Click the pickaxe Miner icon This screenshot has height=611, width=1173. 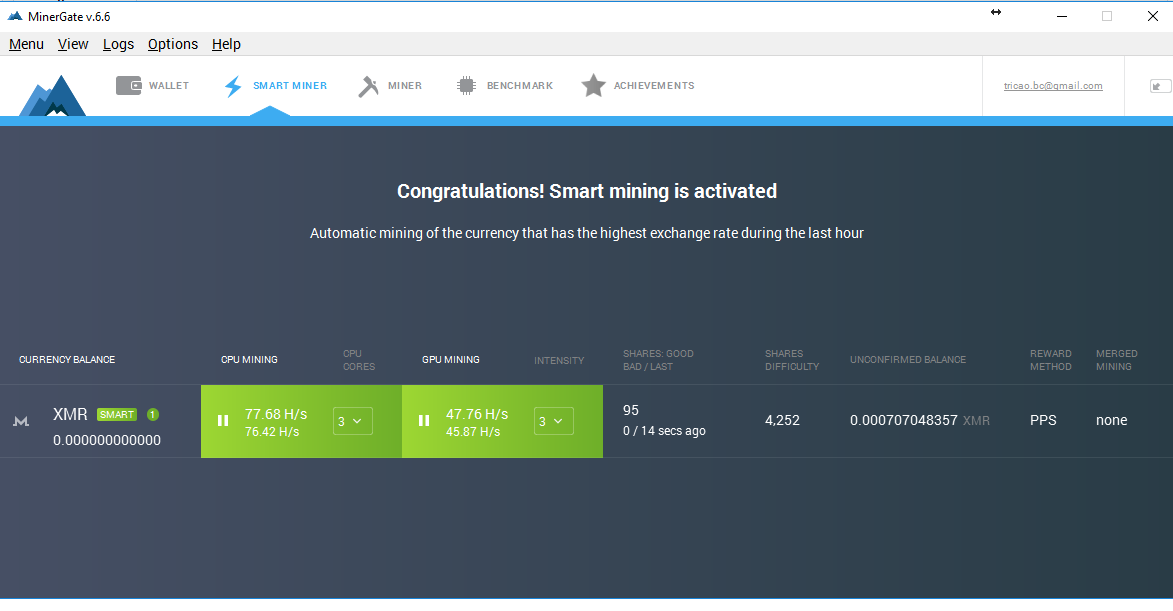(368, 86)
